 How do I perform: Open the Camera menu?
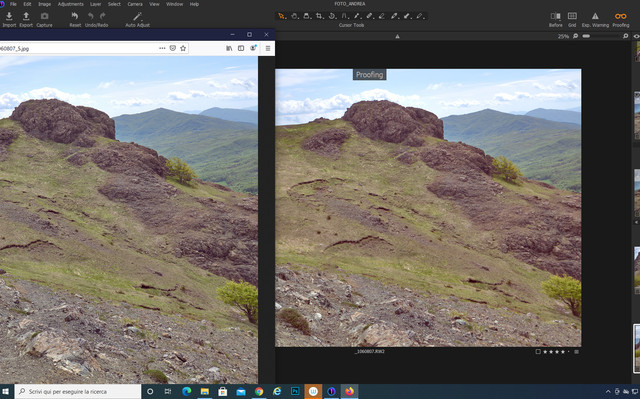tap(135, 4)
